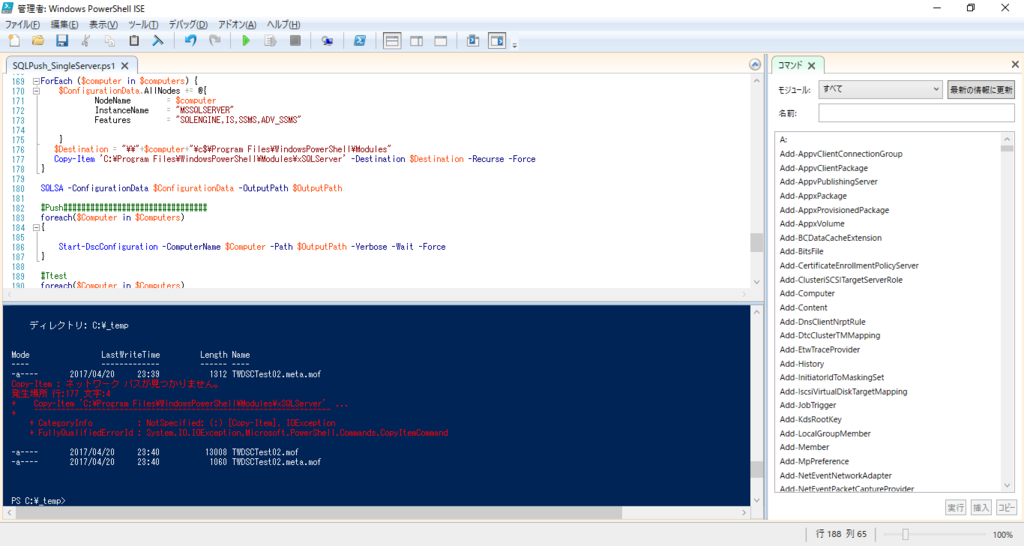Screen dimensions: 1024x546
Task: Open the ヘルプ(H) menu
Action: [283, 25]
